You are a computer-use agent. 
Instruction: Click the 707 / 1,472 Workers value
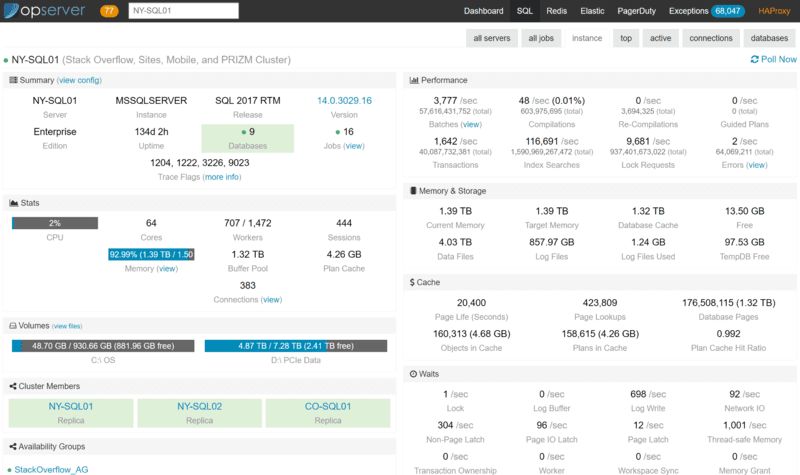tap(247, 223)
